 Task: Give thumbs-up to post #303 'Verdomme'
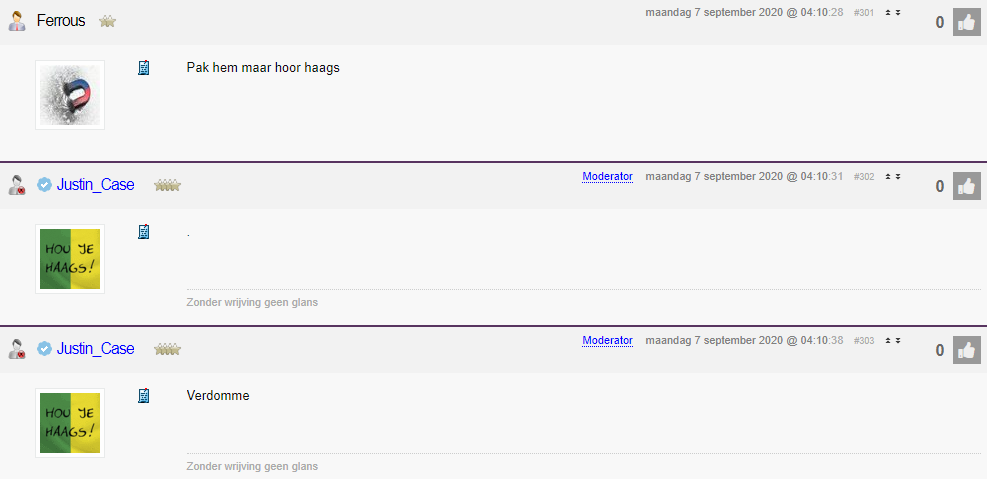coord(966,350)
